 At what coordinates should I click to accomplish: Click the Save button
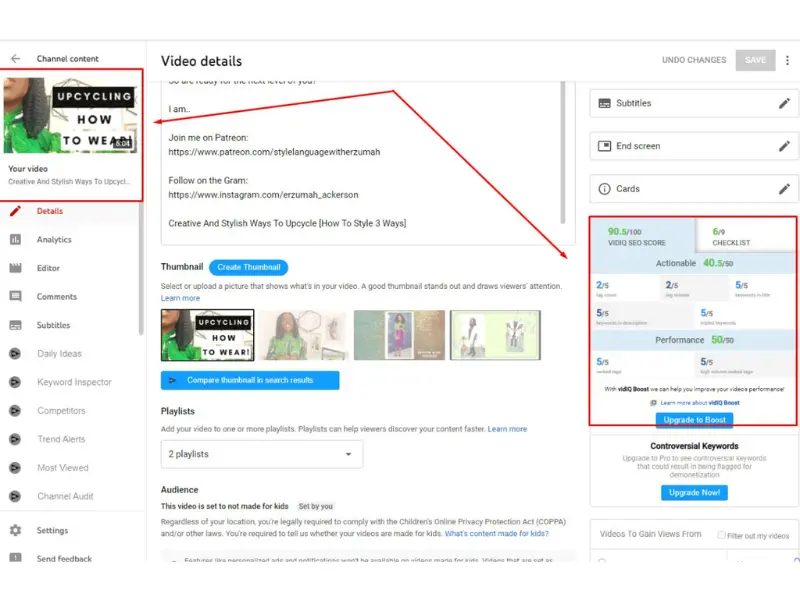[755, 60]
